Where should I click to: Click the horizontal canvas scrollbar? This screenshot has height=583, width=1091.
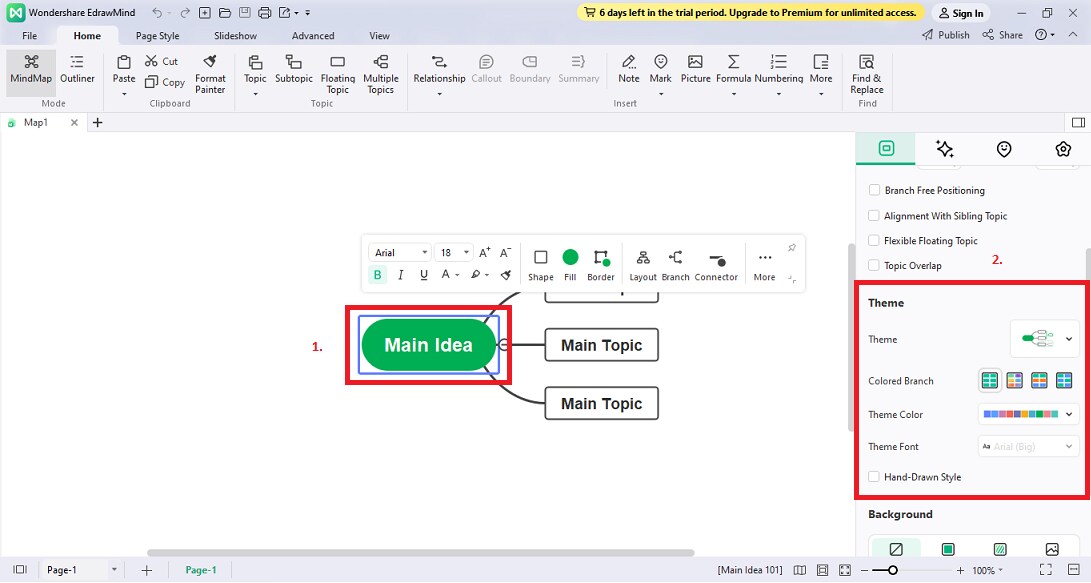coord(420,553)
